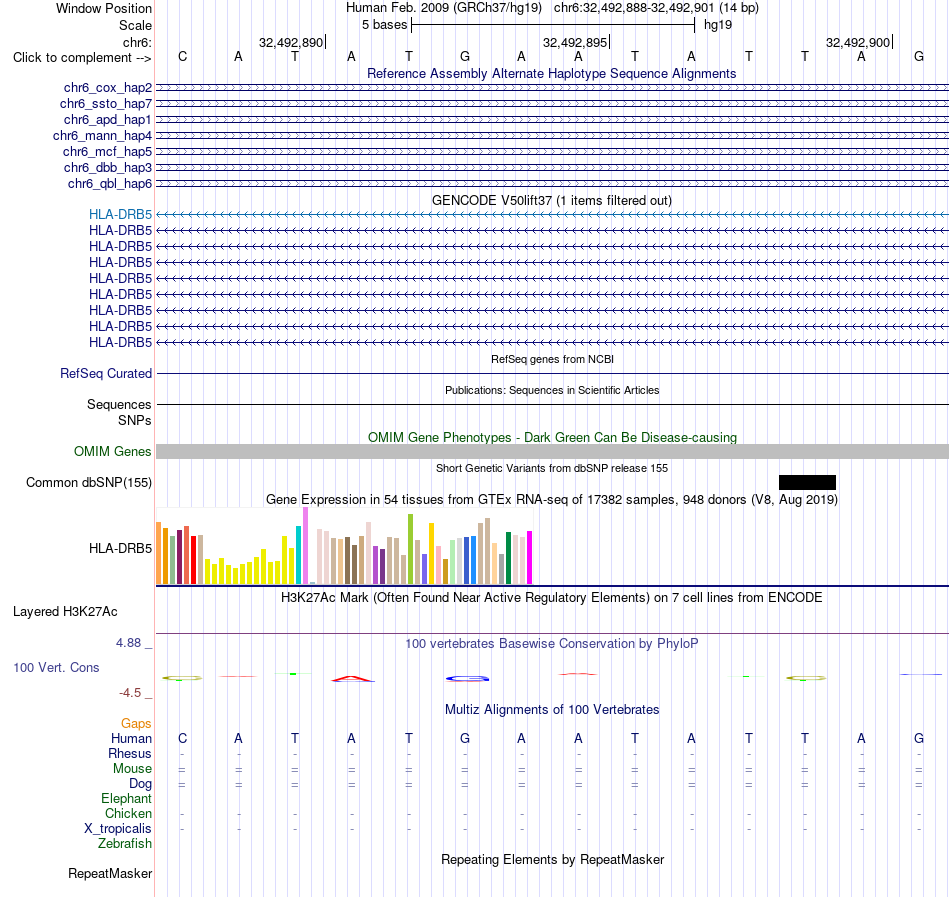Open the Multiz Alignments of 100 Vertebrates title
Viewport: 950px width, 897px height.
552,709
